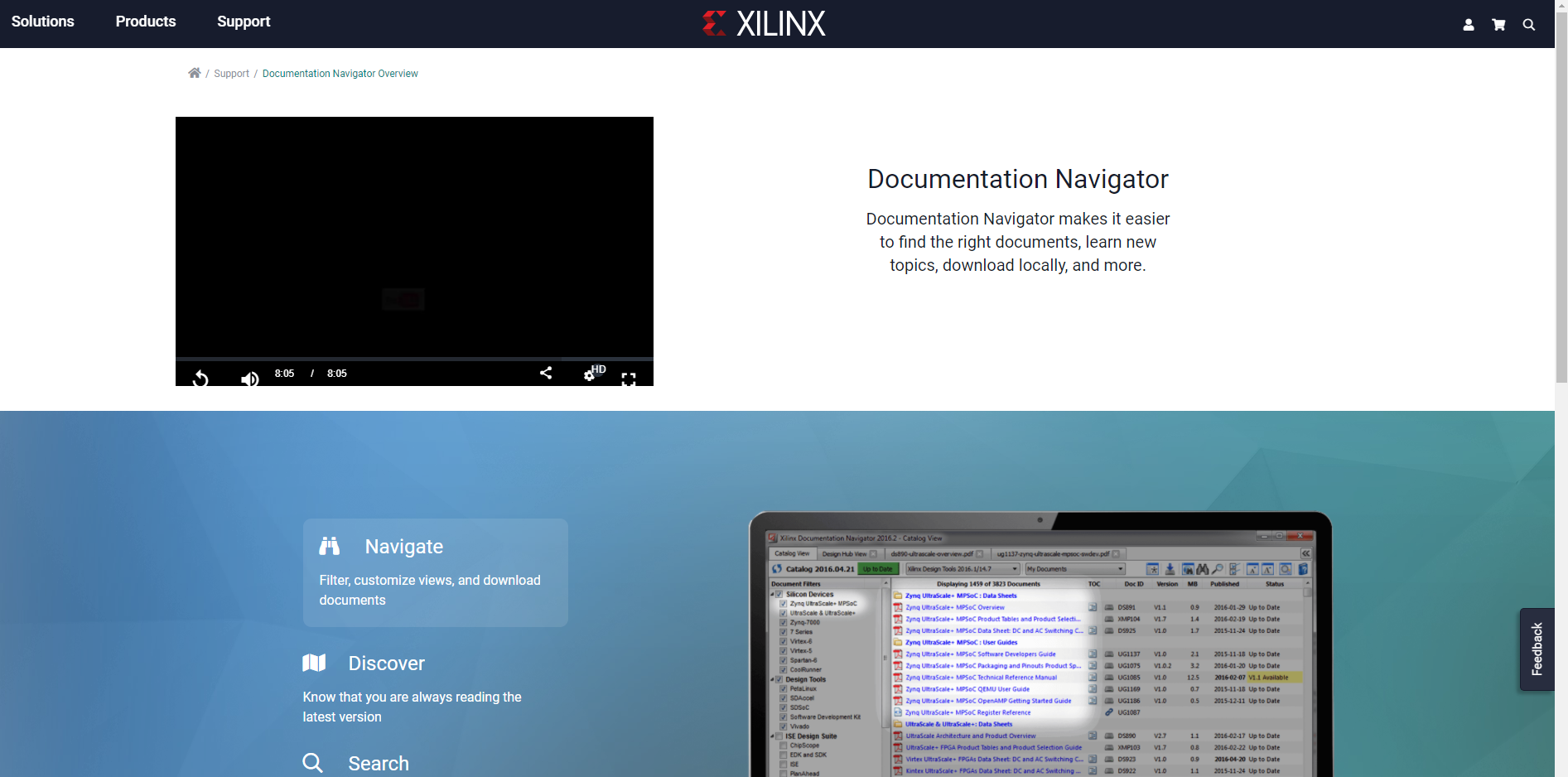1568x777 pixels.
Task: Open the video settings gear
Action: [x=590, y=376]
